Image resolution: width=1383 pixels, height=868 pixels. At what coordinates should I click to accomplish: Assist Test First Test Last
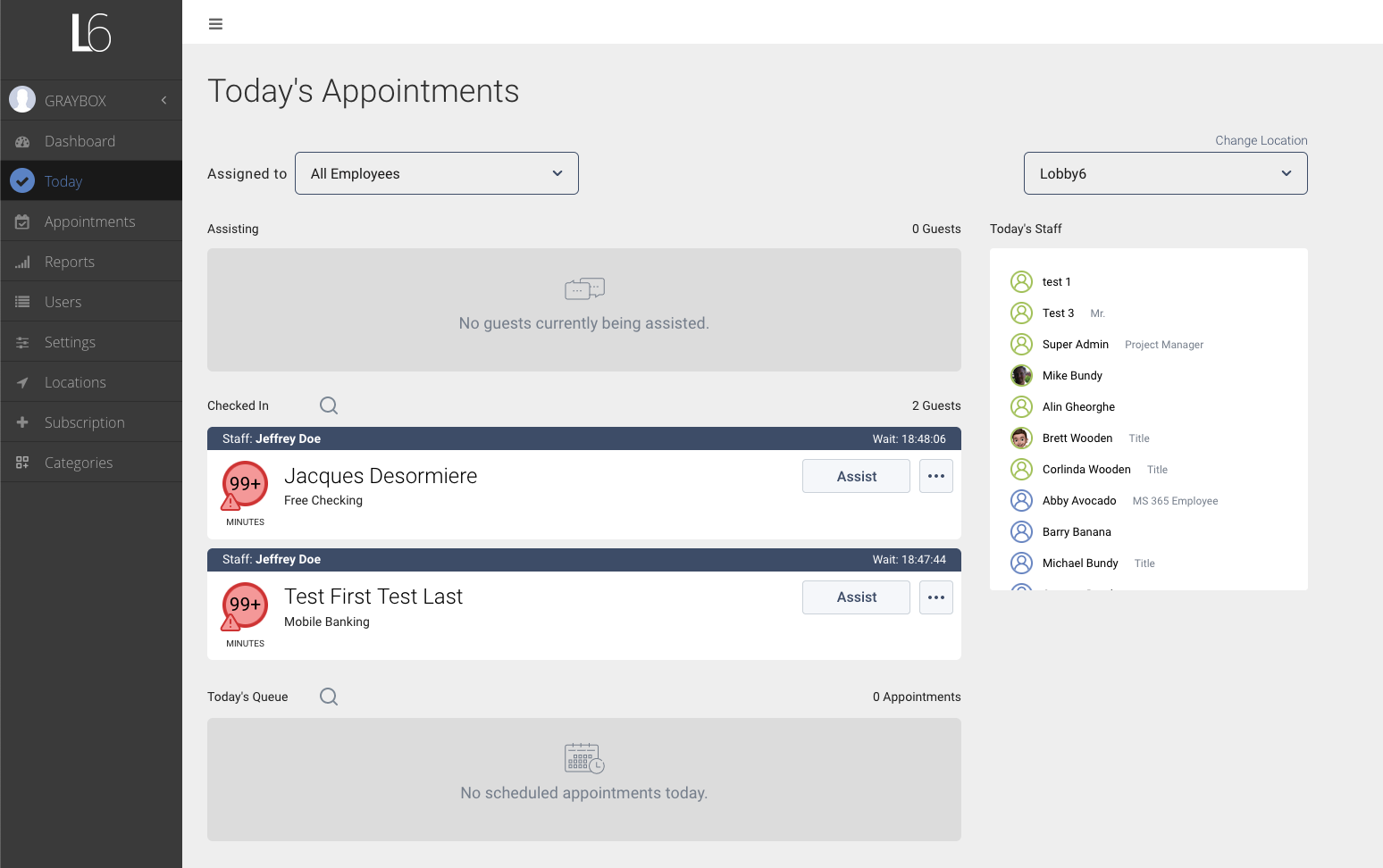pos(856,597)
